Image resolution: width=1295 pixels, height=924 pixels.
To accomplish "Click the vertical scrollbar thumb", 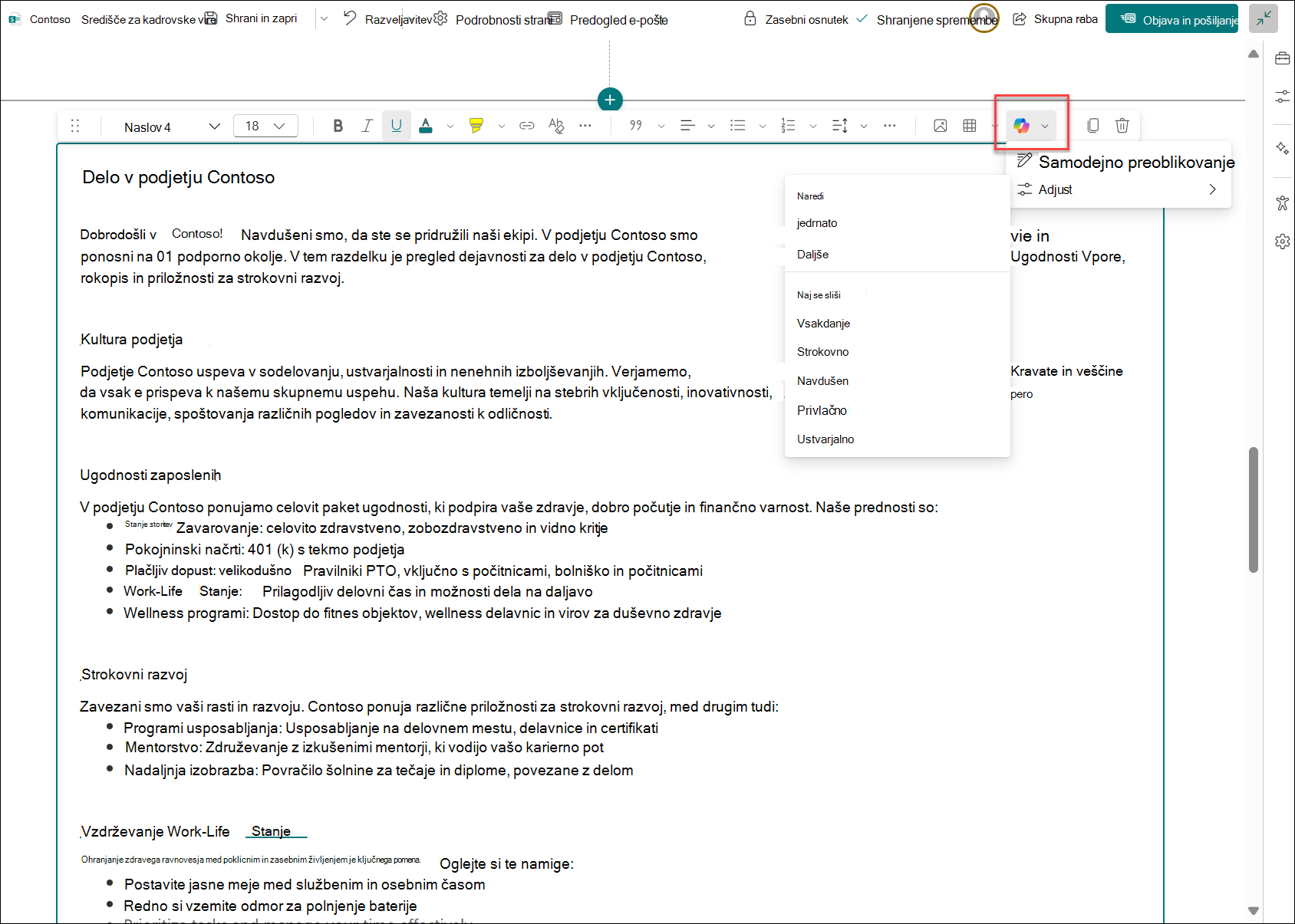I will tap(1254, 510).
